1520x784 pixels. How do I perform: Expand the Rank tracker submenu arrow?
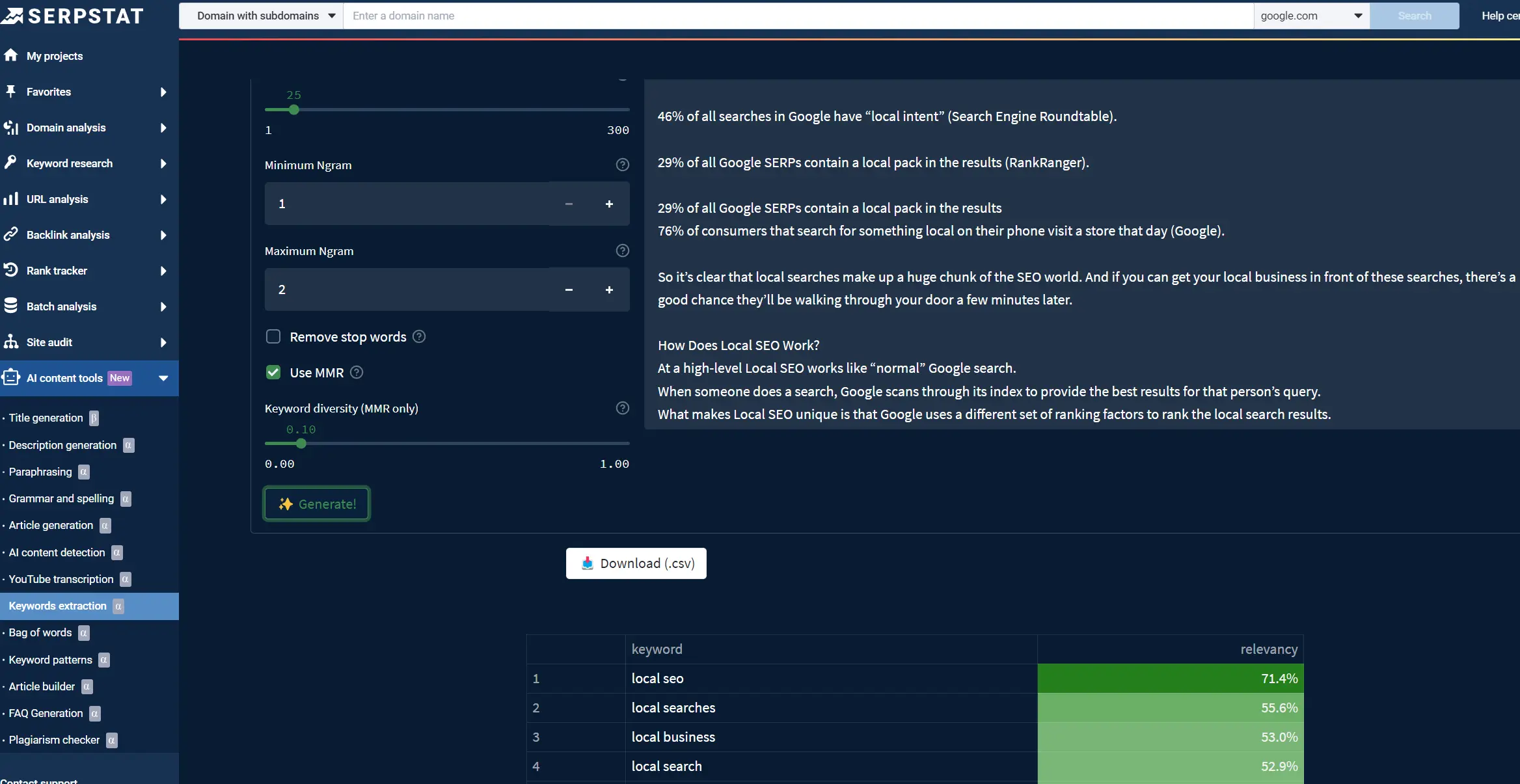pyautogui.click(x=163, y=271)
